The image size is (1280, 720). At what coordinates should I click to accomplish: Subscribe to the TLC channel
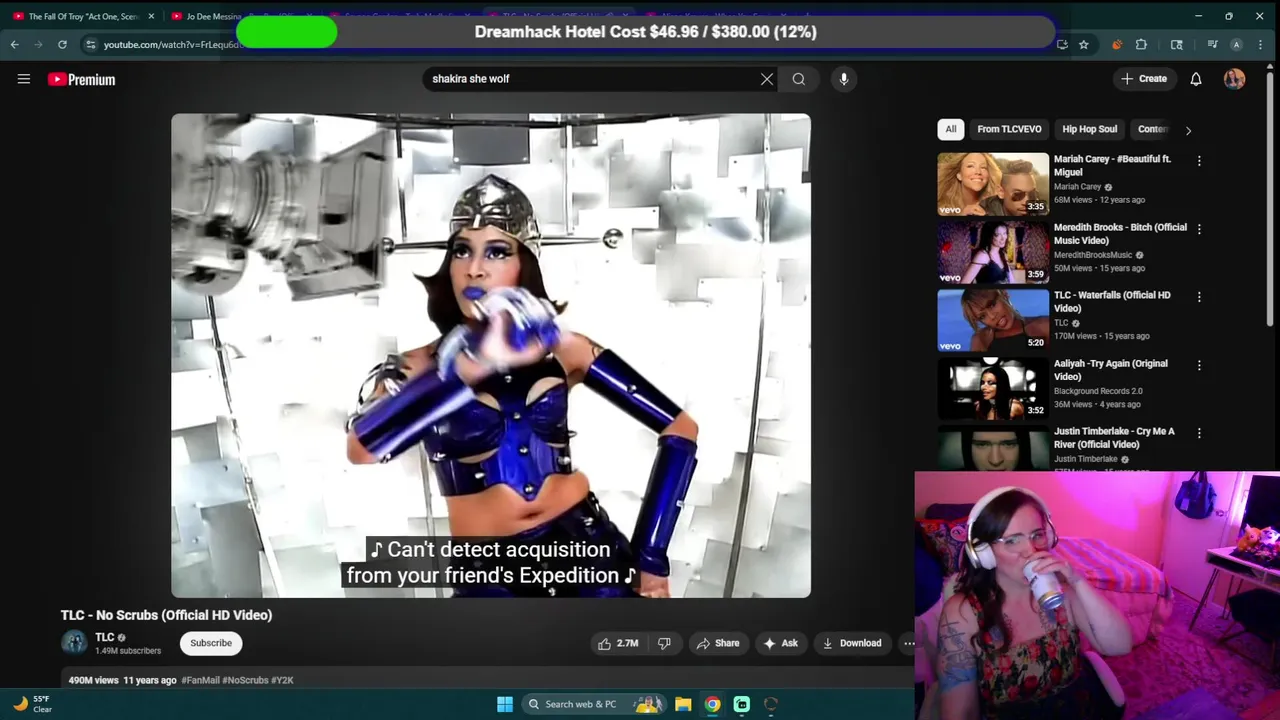click(211, 643)
